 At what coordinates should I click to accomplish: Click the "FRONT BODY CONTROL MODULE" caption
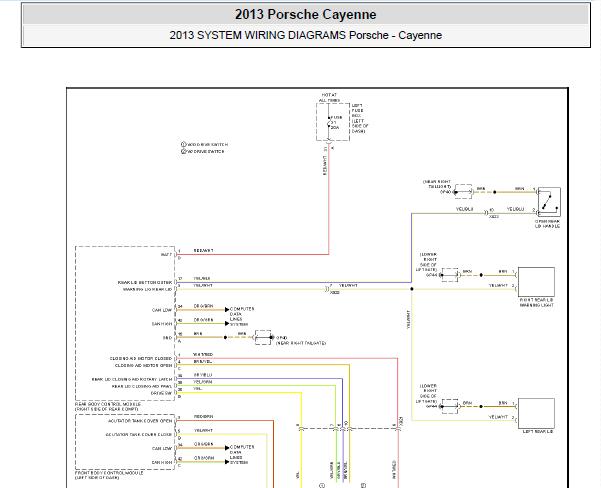tap(109, 475)
